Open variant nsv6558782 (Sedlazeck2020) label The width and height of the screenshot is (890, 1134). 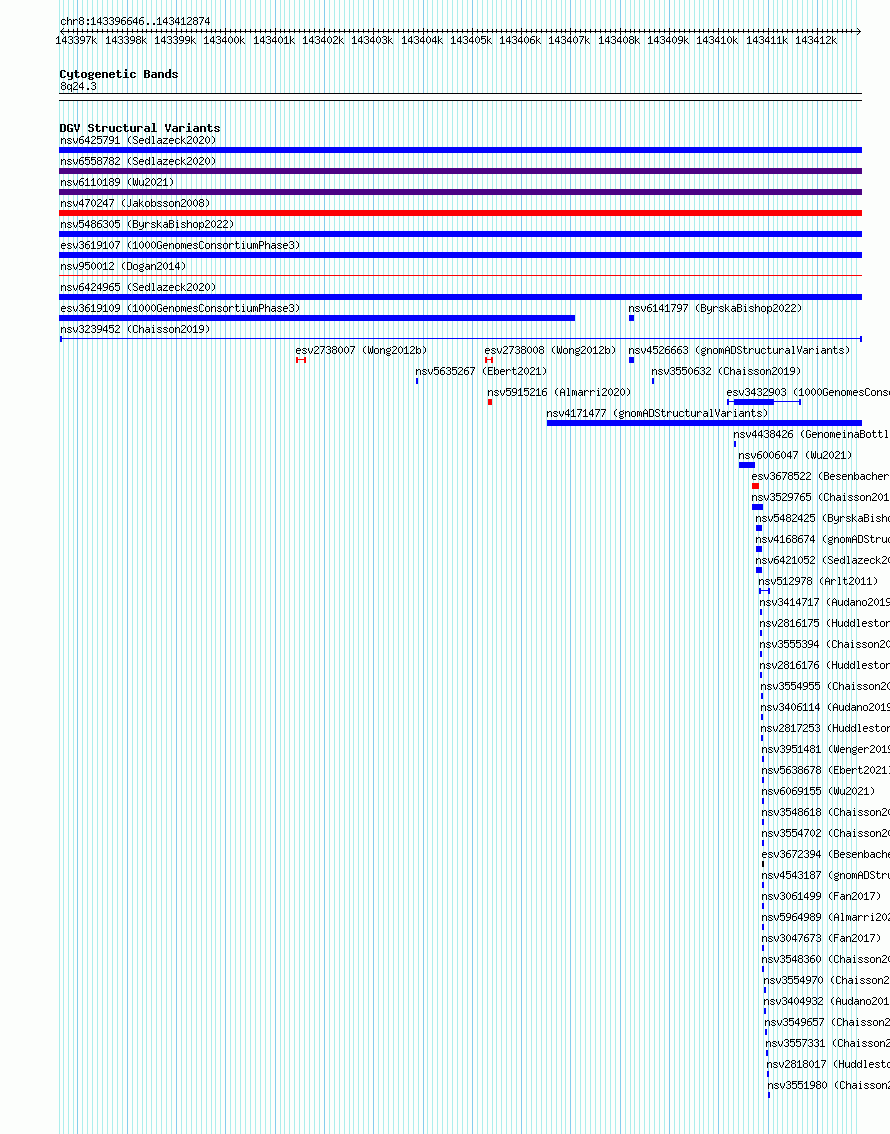pos(138,161)
